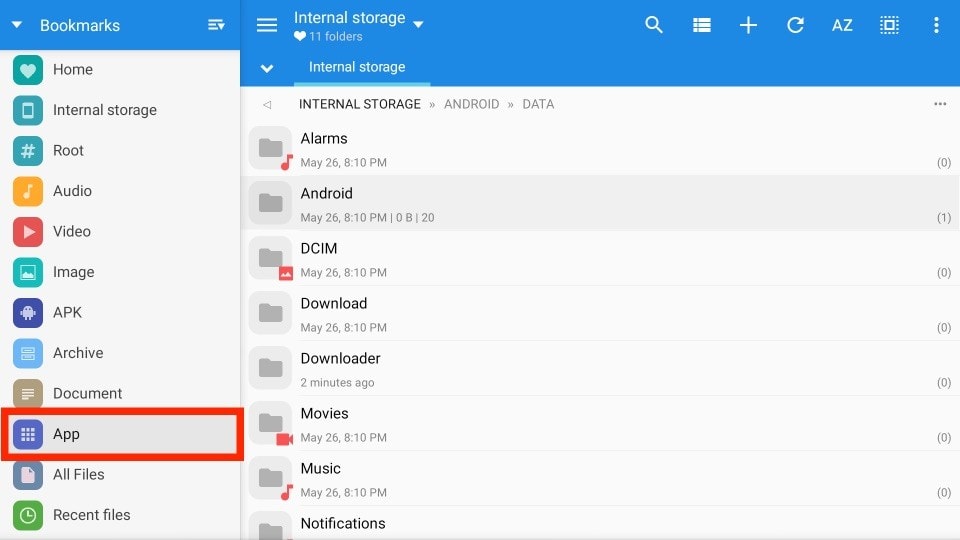This screenshot has height=540, width=960.
Task: Tap the Download folder icon
Action: (270, 313)
